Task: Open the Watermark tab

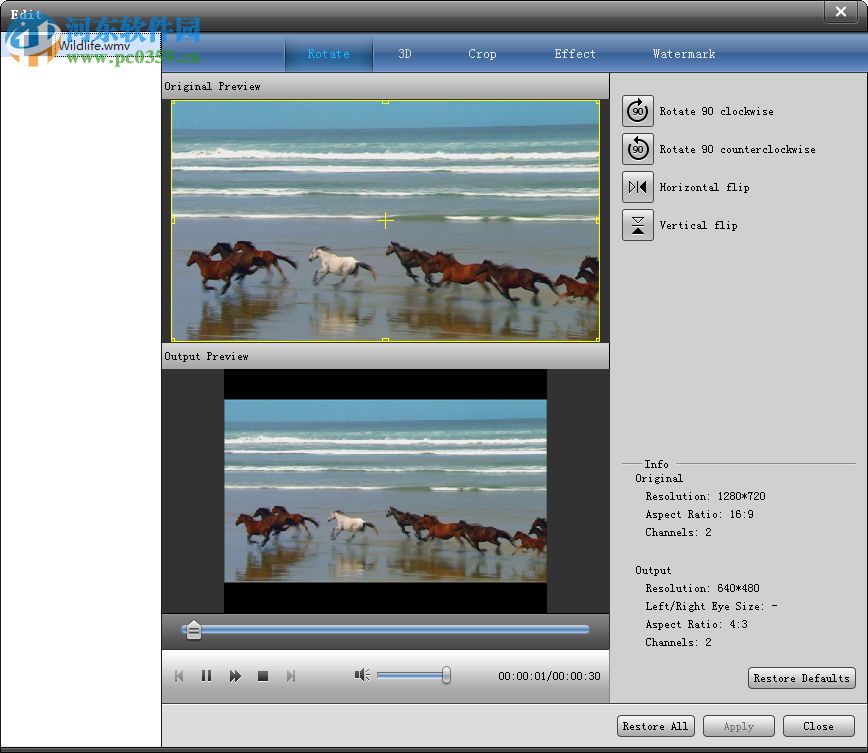Action: coord(684,54)
